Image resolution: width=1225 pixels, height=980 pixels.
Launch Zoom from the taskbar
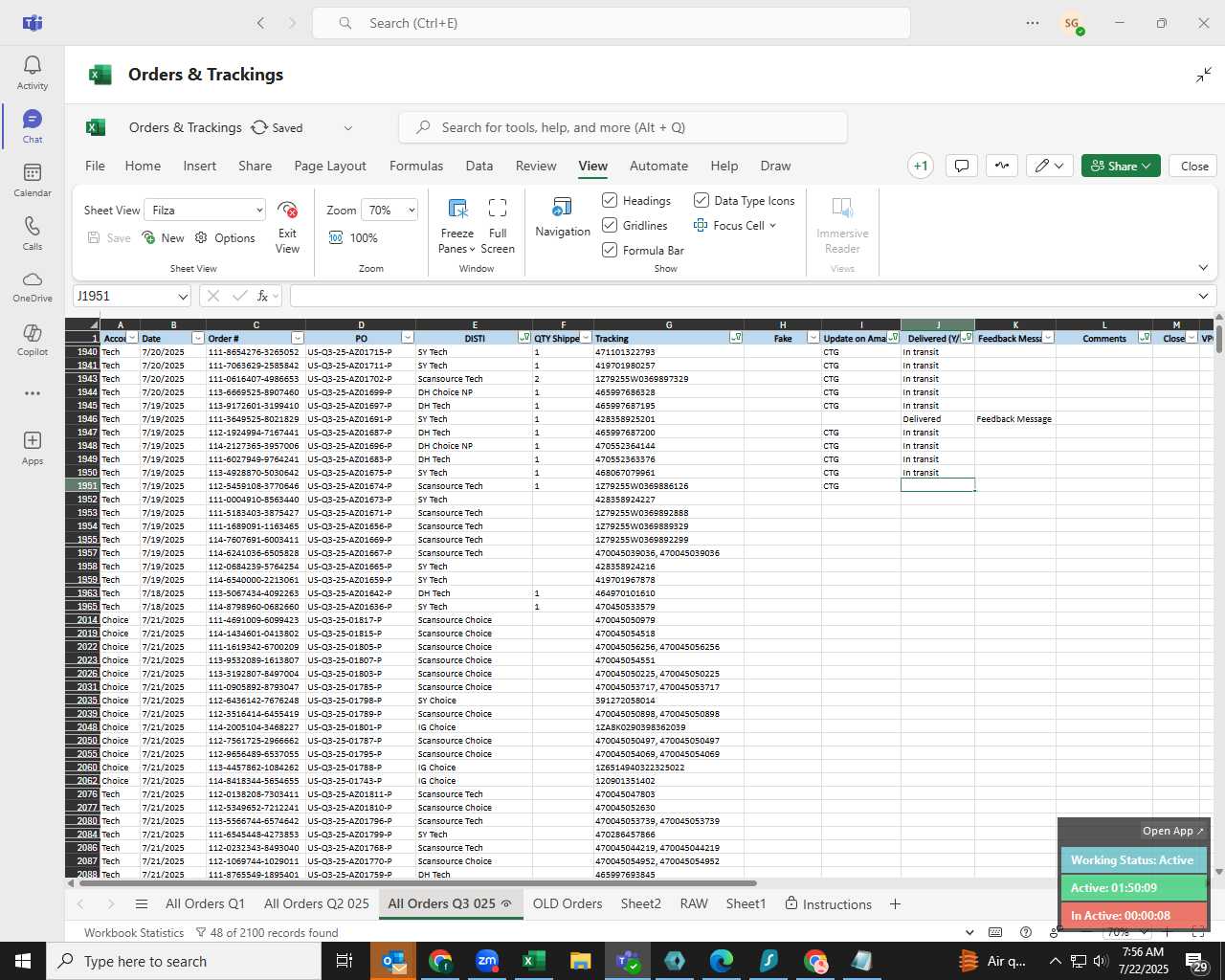tap(487, 961)
